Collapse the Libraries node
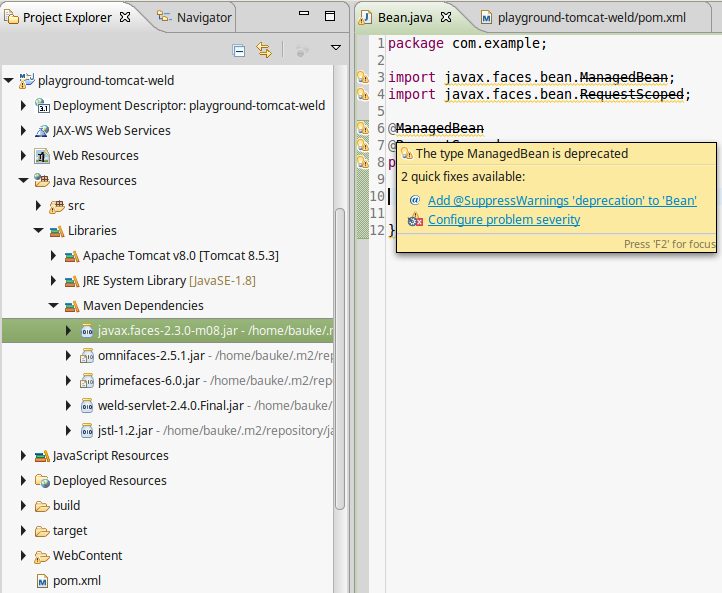The width and height of the screenshot is (722, 593). 38,230
